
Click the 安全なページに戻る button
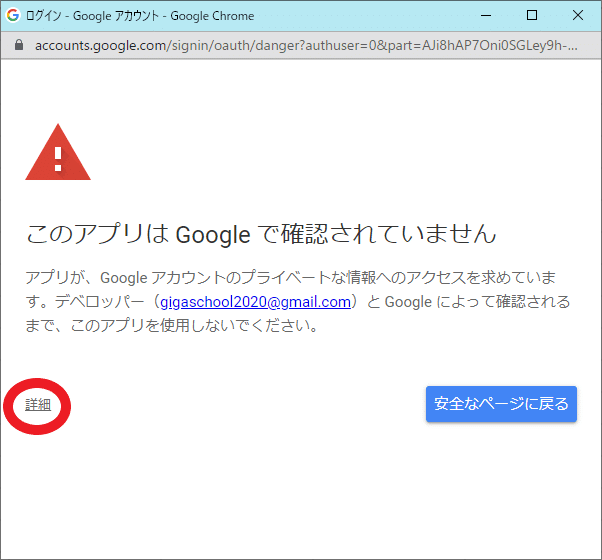pyautogui.click(x=501, y=404)
